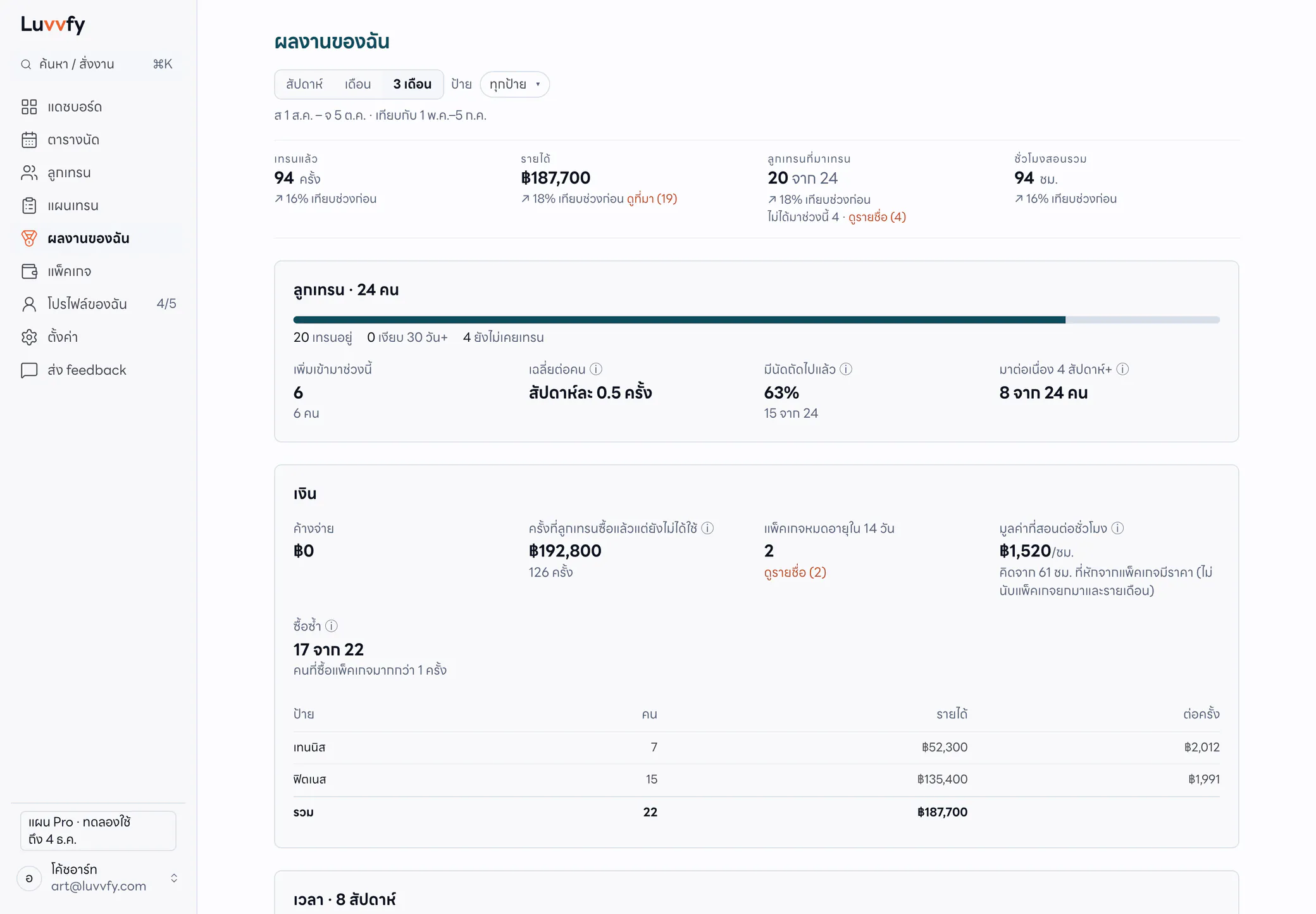Open ดูรายชื่อ (2) expiring packages link
The height and width of the screenshot is (914, 1316).
(795, 572)
